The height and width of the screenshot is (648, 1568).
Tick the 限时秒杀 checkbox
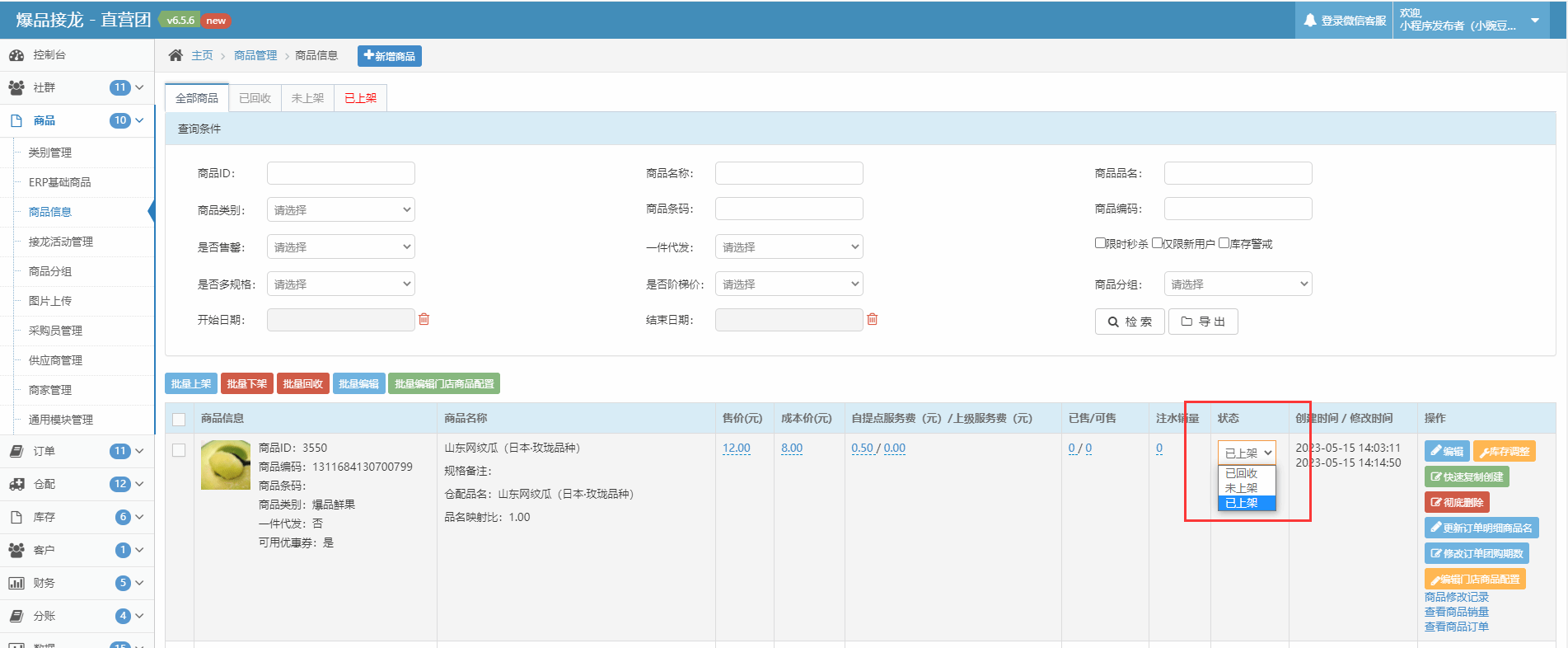coord(1100,243)
